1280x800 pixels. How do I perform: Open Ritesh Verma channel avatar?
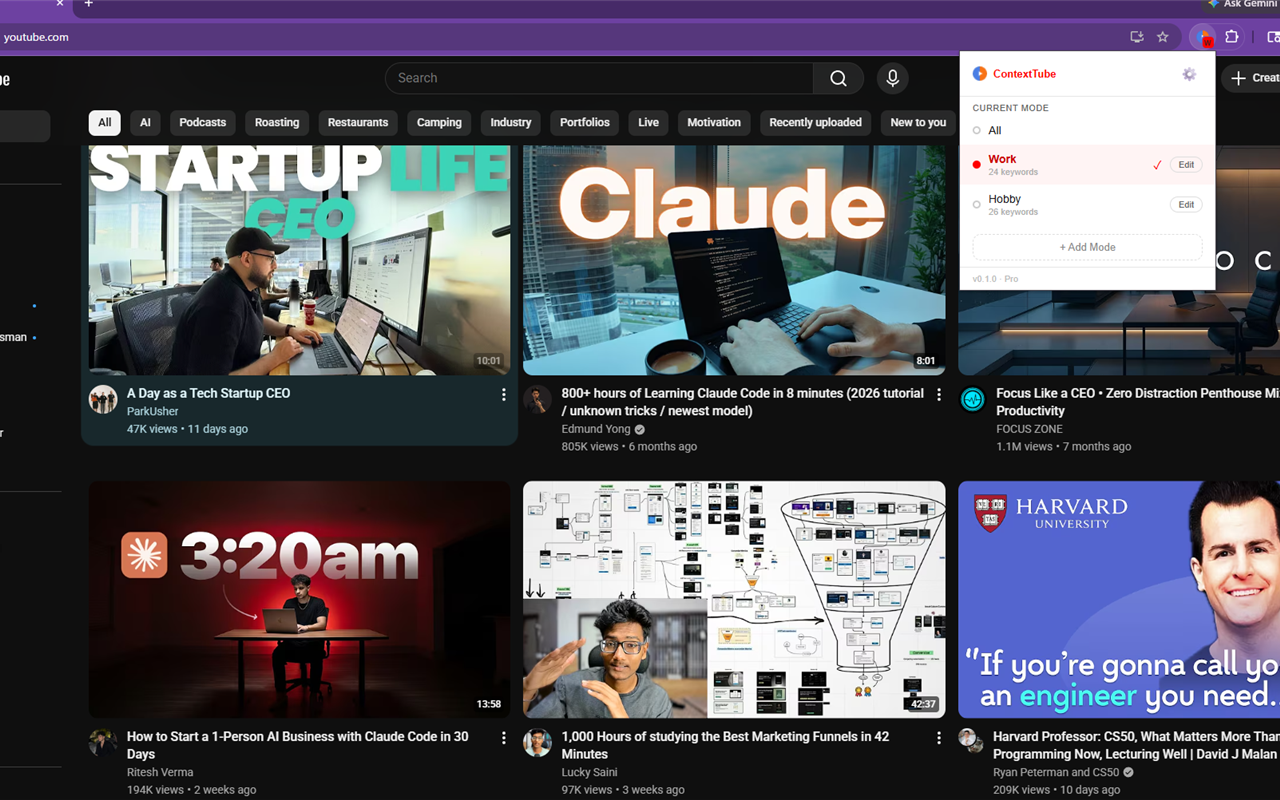[103, 743]
